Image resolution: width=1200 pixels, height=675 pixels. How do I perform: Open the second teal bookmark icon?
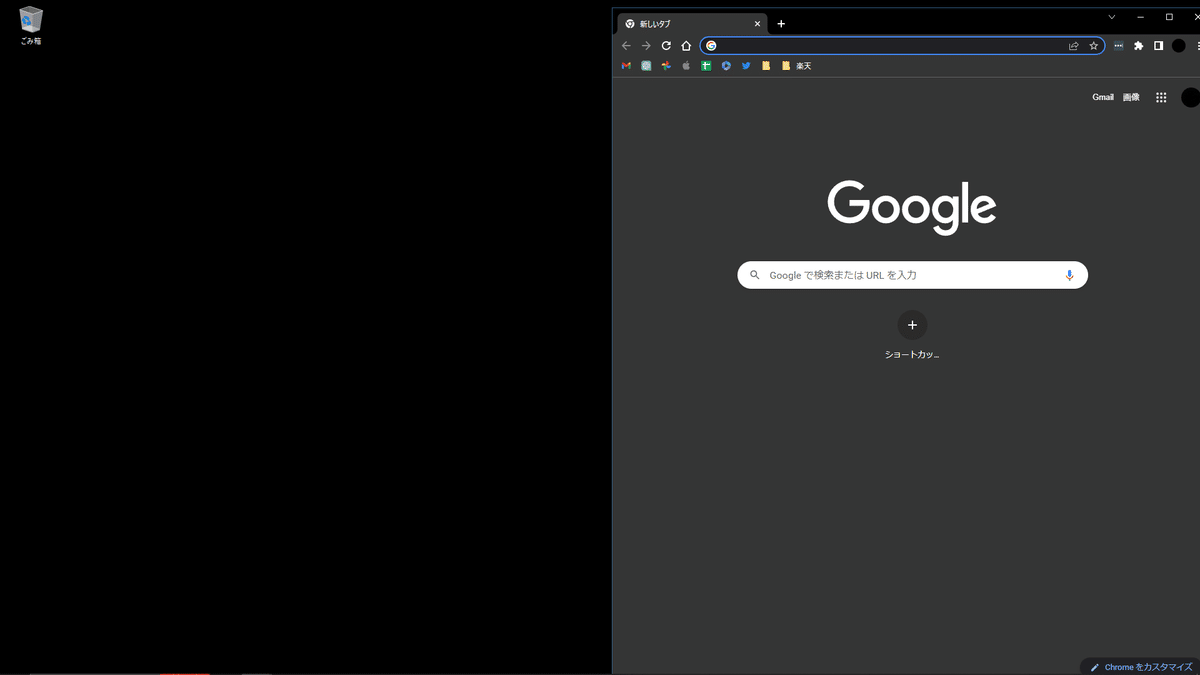[646, 66]
